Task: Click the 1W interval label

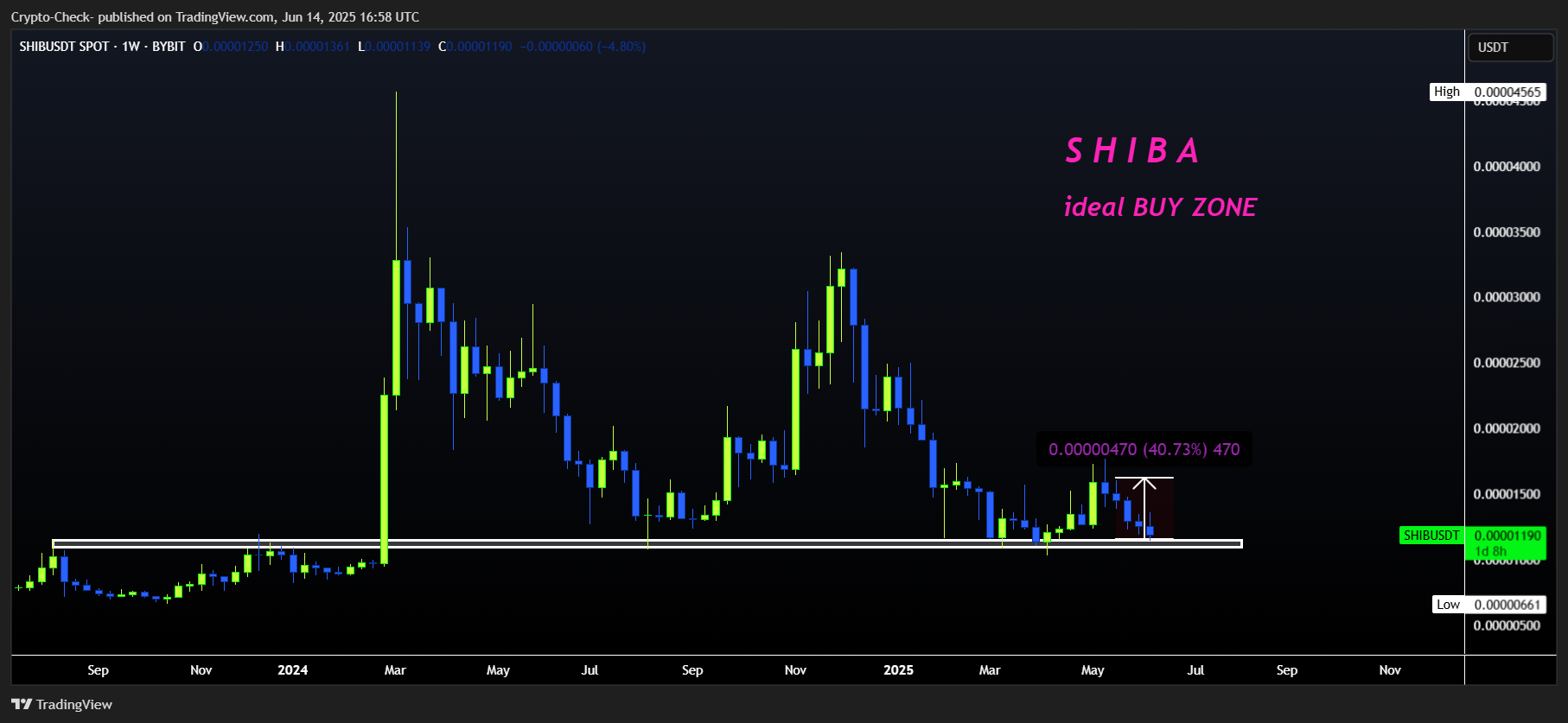Action: (x=131, y=47)
